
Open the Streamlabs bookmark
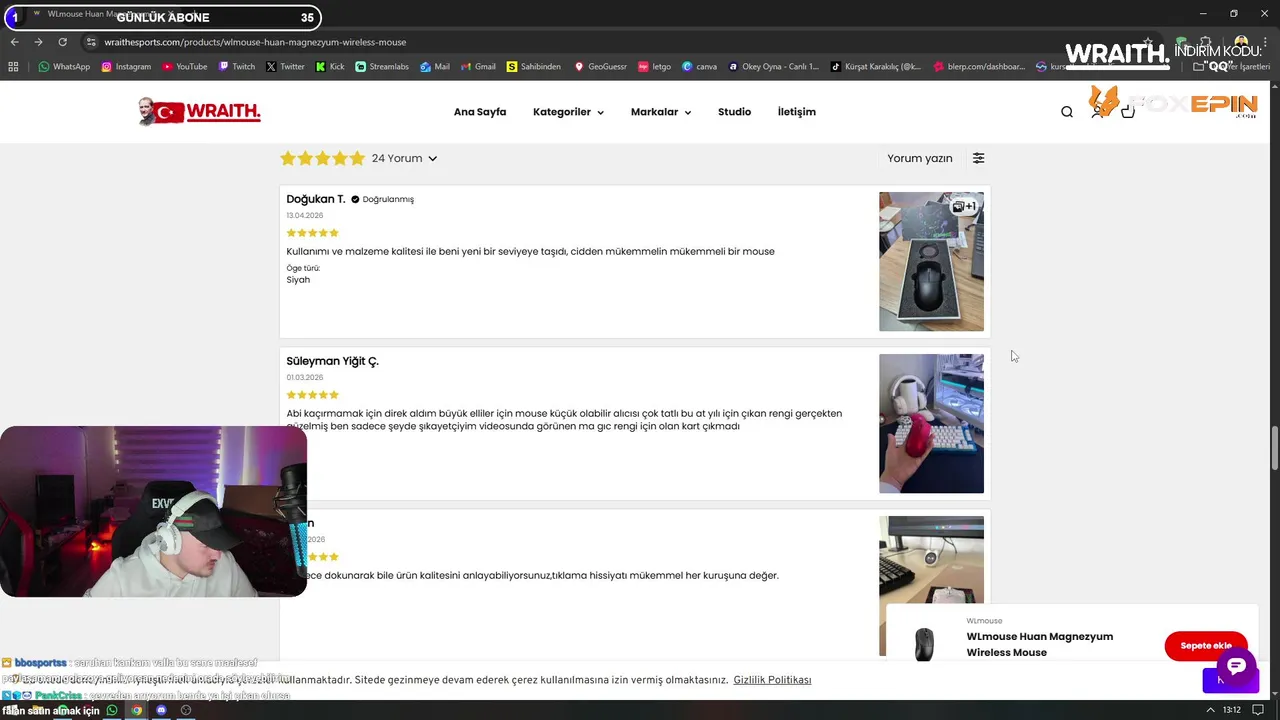click(382, 67)
